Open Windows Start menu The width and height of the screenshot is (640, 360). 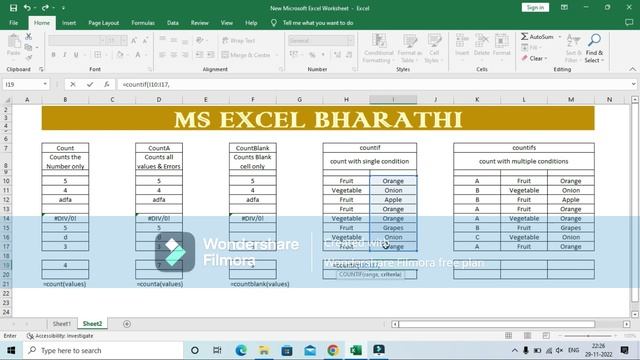11,351
